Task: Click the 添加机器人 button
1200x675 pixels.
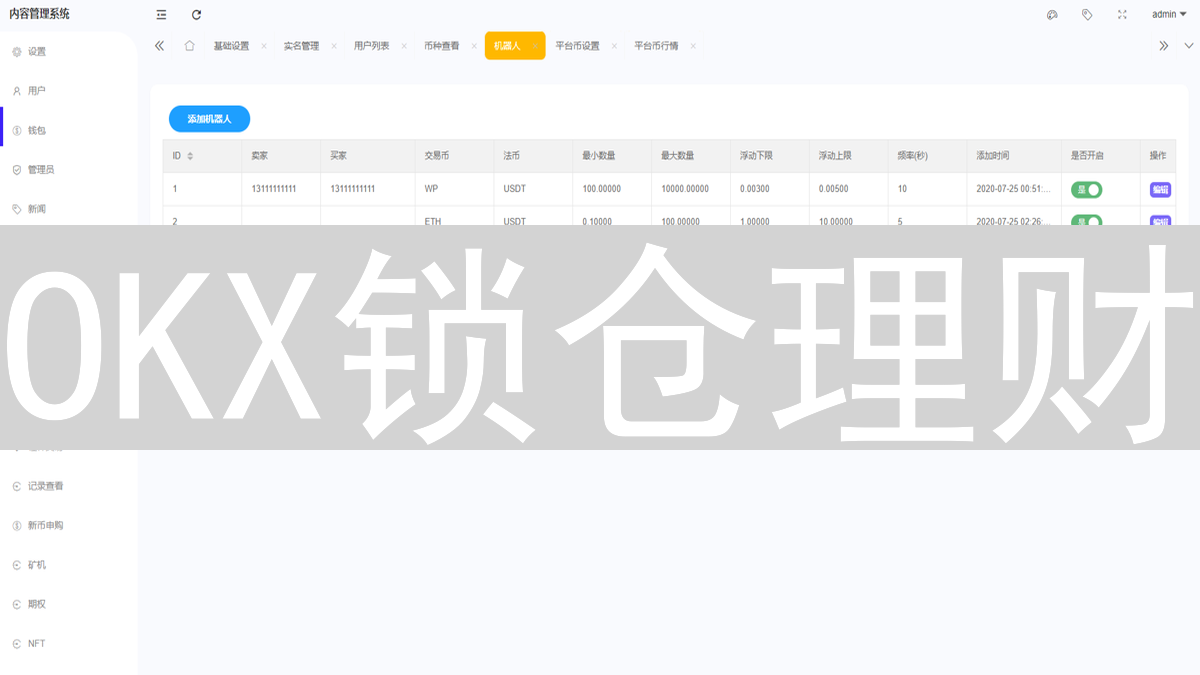Action: (x=209, y=119)
